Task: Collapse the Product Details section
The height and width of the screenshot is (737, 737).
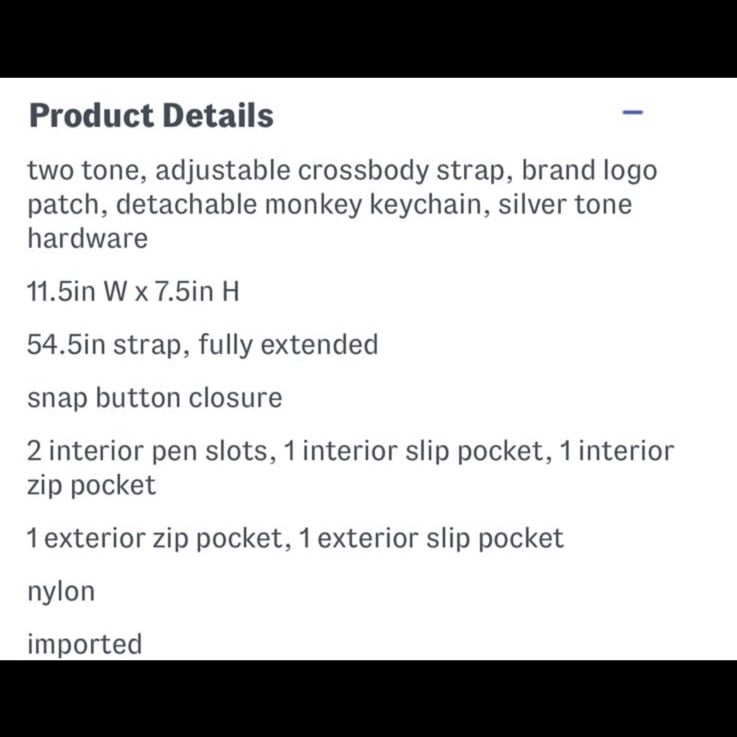Action: click(x=632, y=112)
